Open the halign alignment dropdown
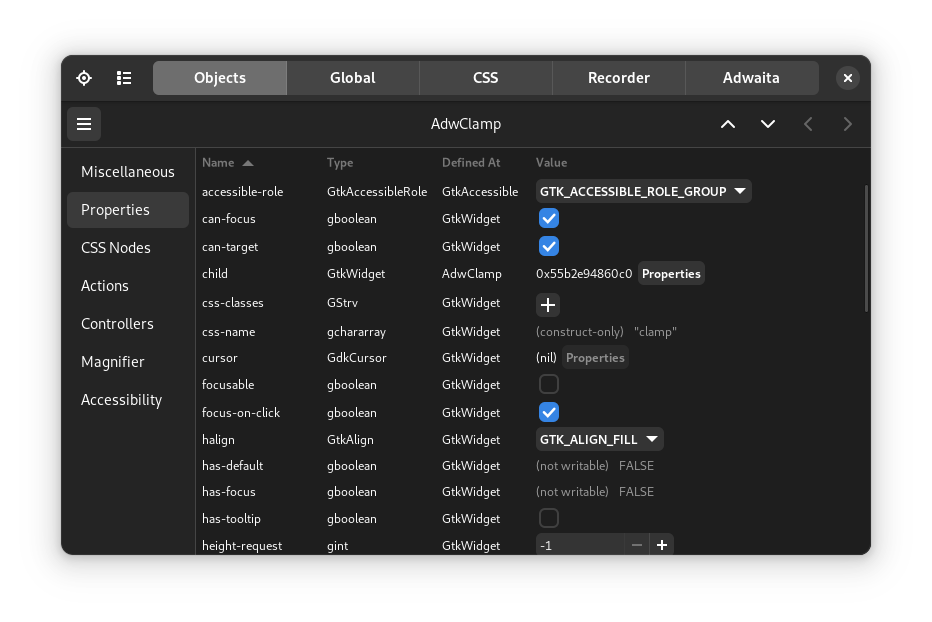The width and height of the screenshot is (932, 622). coord(599,439)
